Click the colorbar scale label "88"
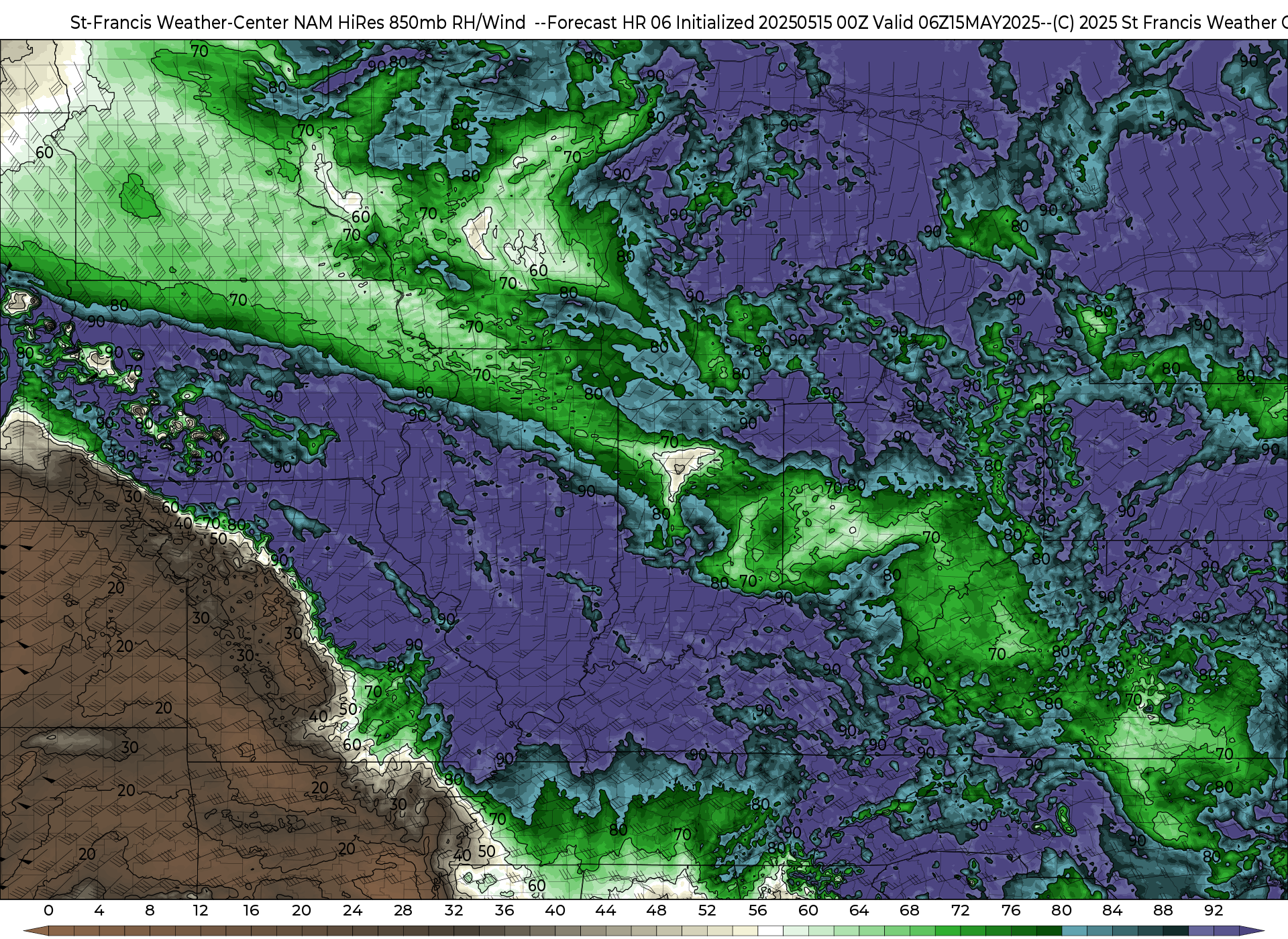This screenshot has height=939, width=1288. click(1163, 911)
